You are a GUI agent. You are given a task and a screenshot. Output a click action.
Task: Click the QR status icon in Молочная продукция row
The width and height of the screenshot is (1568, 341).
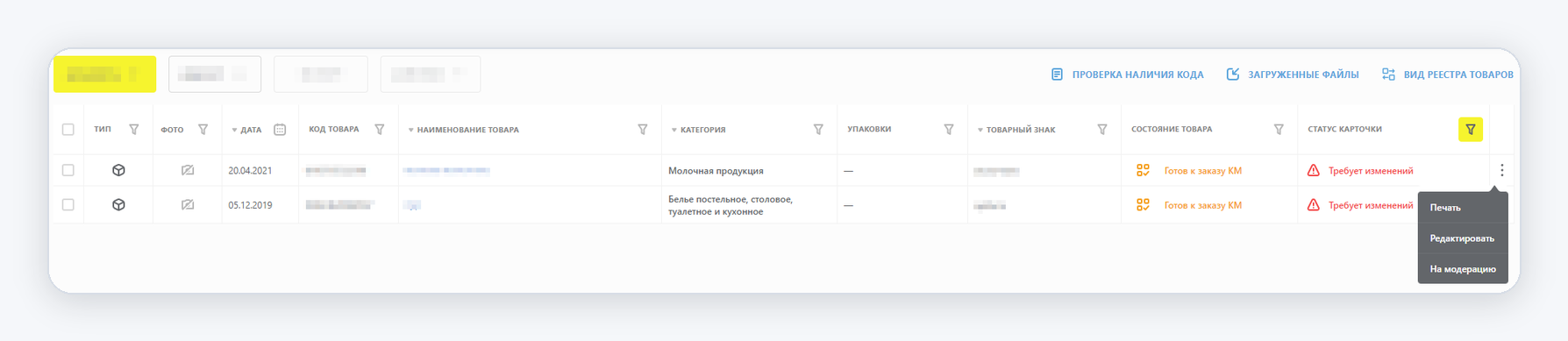[x=1143, y=170]
